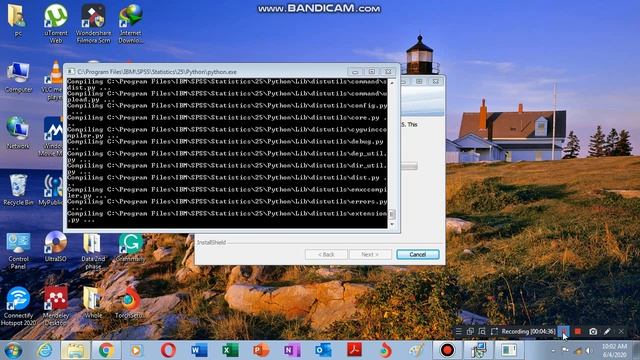Click the disabled Back button in the installer
Screen dimensions: 640x360
pyautogui.click(x=326, y=254)
